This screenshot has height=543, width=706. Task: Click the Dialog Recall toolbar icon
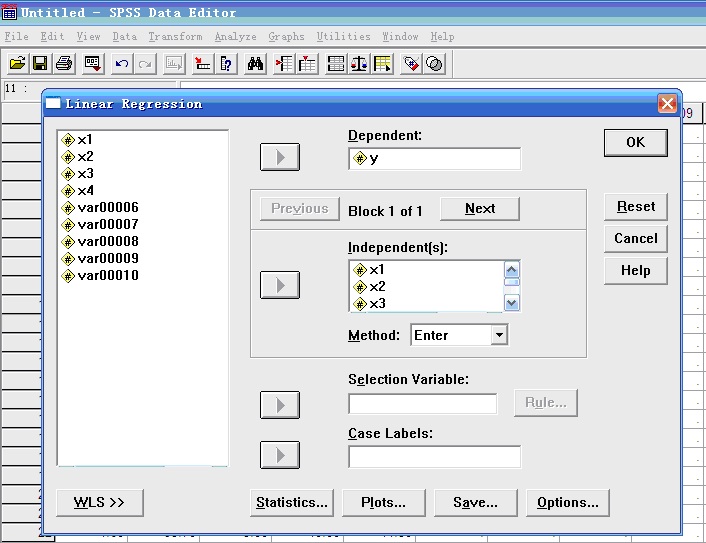click(x=92, y=63)
